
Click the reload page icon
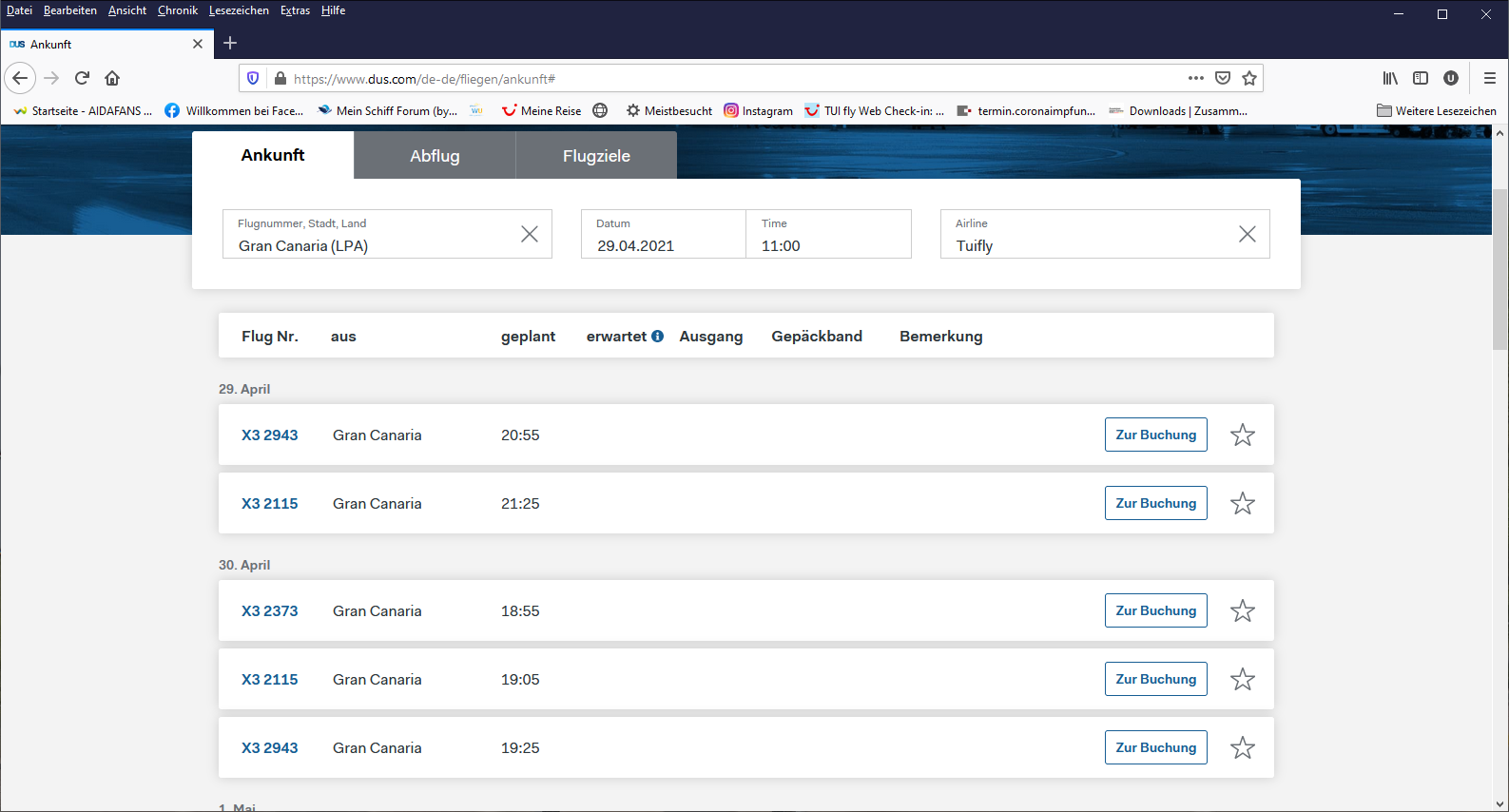point(82,78)
